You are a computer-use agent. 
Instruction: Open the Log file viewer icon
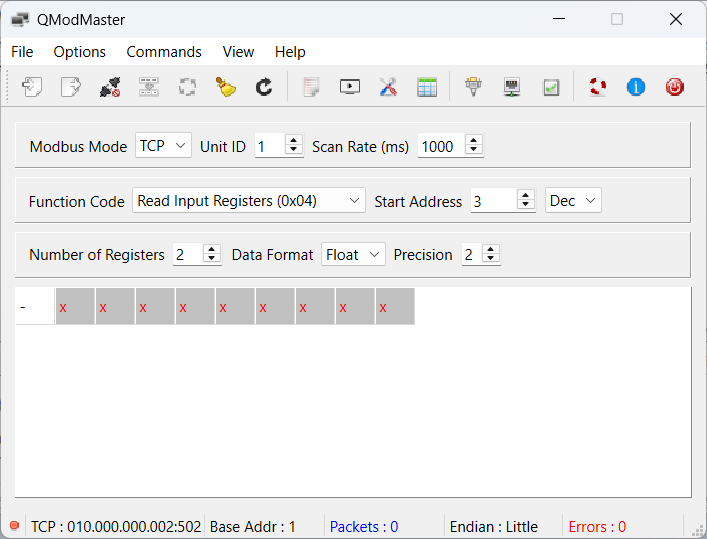point(311,87)
